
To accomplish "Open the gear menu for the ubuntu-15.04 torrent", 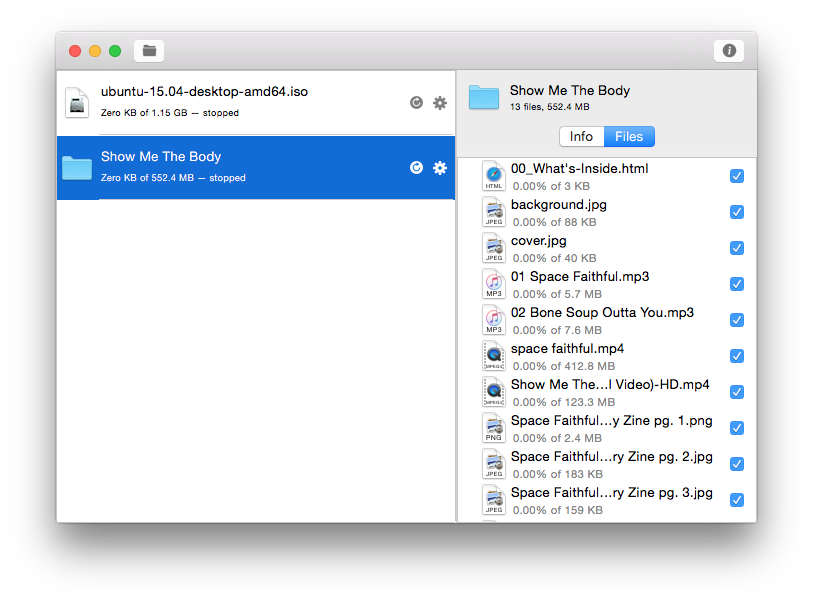I will tap(440, 103).
